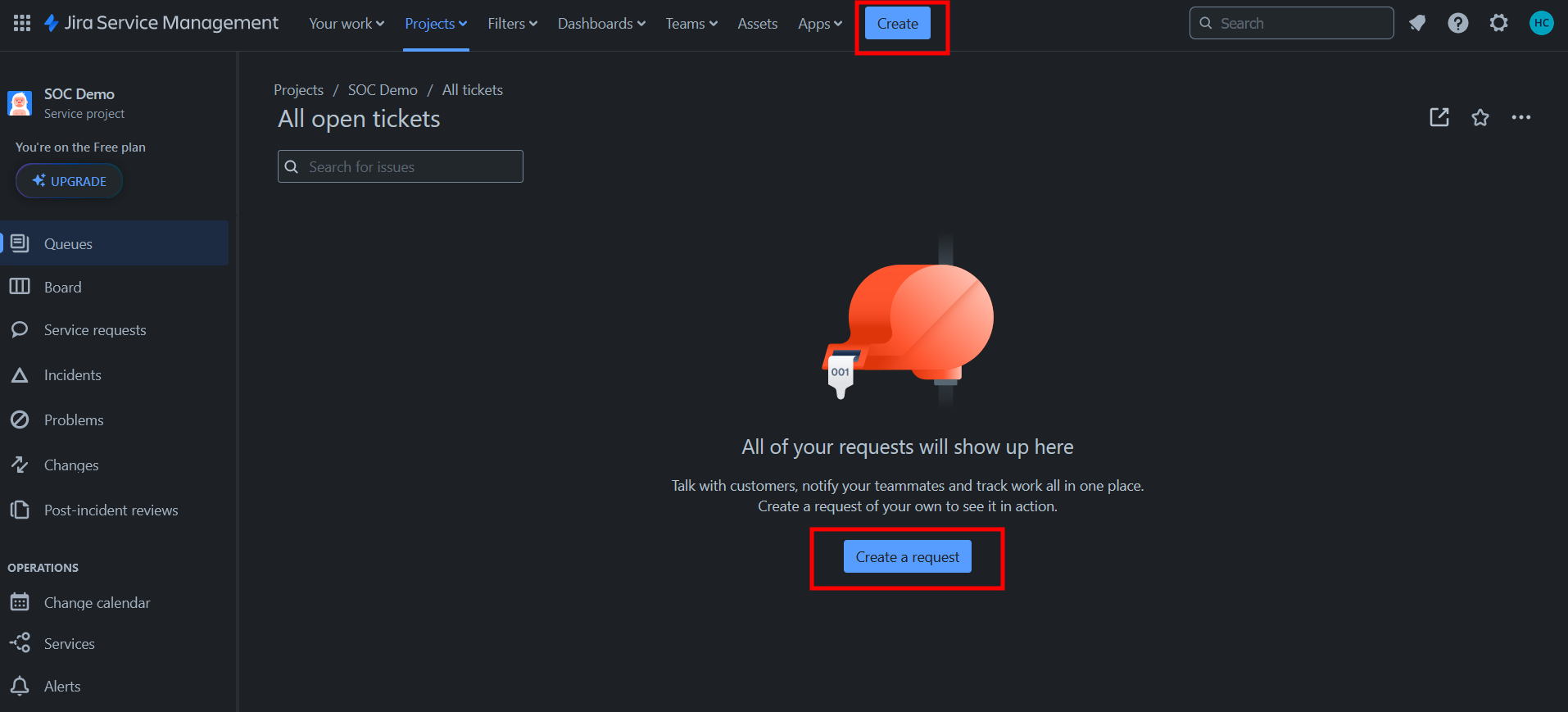Expand the Apps dropdown

(820, 24)
